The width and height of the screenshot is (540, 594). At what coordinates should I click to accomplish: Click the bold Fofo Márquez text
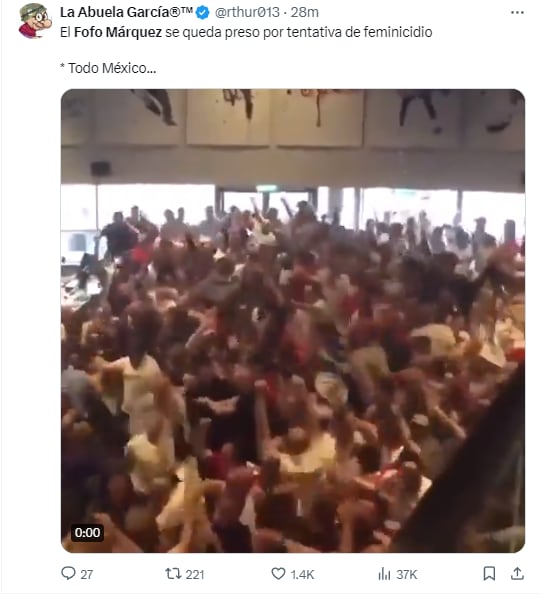[x=118, y=33]
